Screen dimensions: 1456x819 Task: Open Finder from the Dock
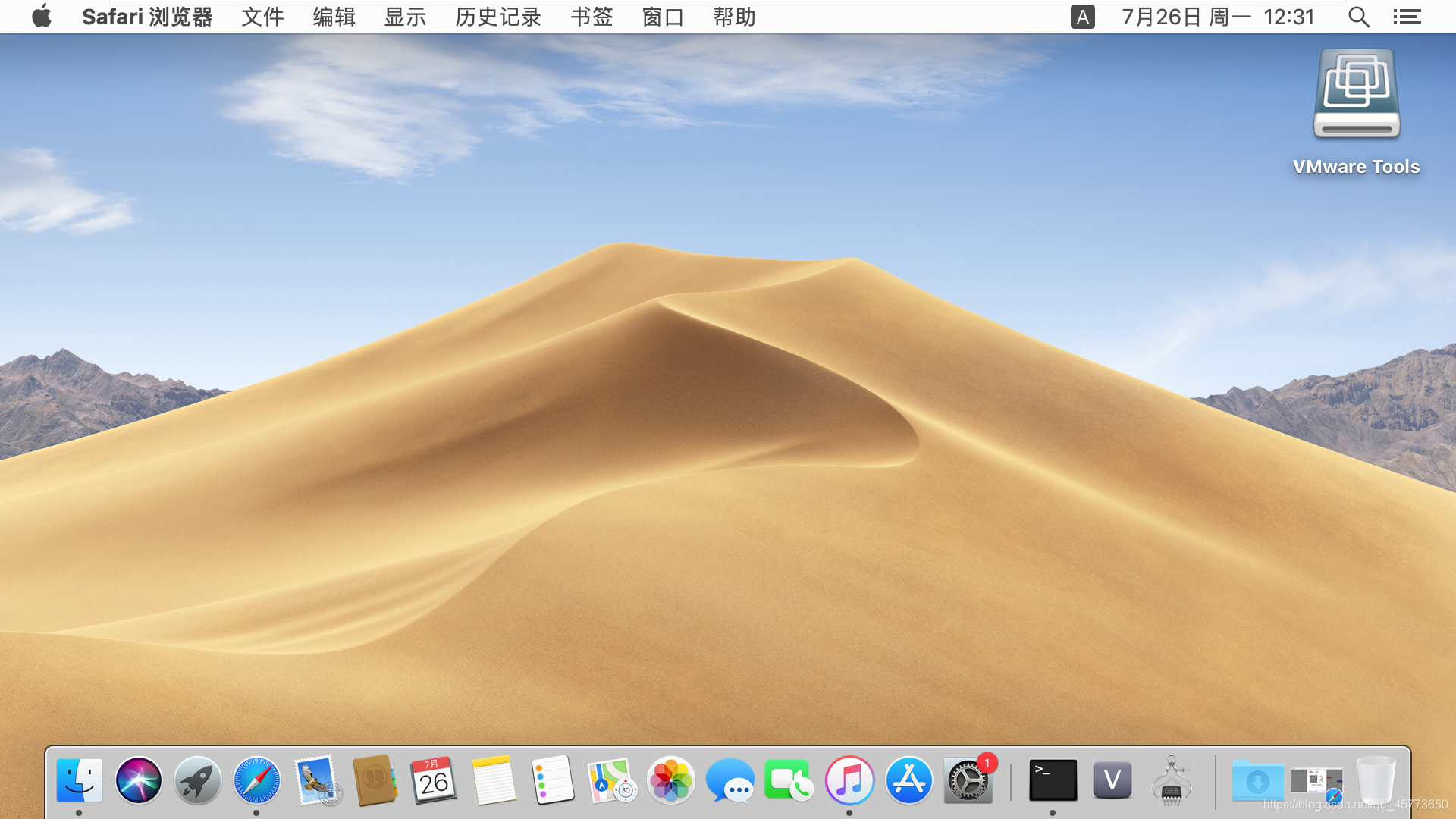tap(79, 780)
